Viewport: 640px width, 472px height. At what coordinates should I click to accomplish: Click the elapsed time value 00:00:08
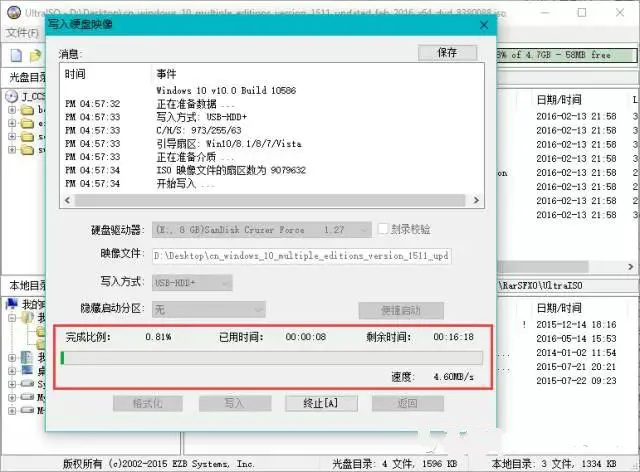click(306, 337)
